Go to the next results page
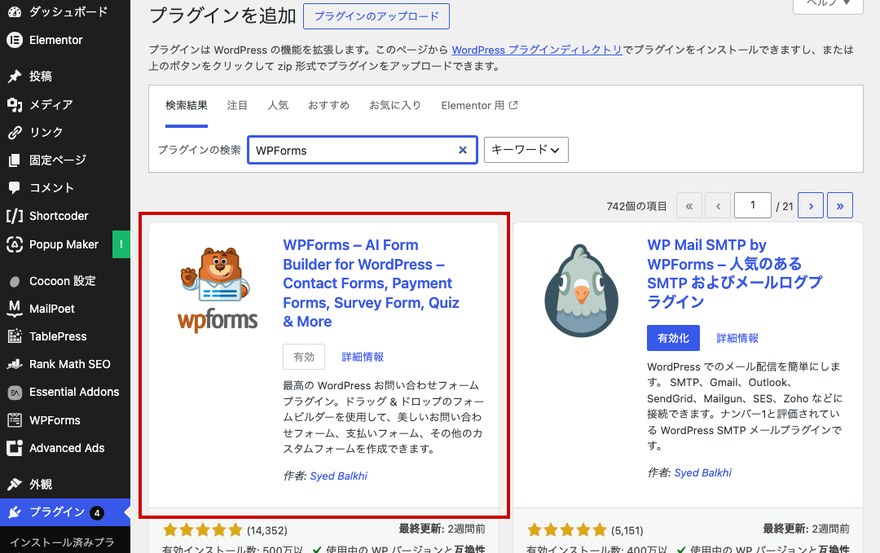This screenshot has height=553, width=880. pos(810,205)
